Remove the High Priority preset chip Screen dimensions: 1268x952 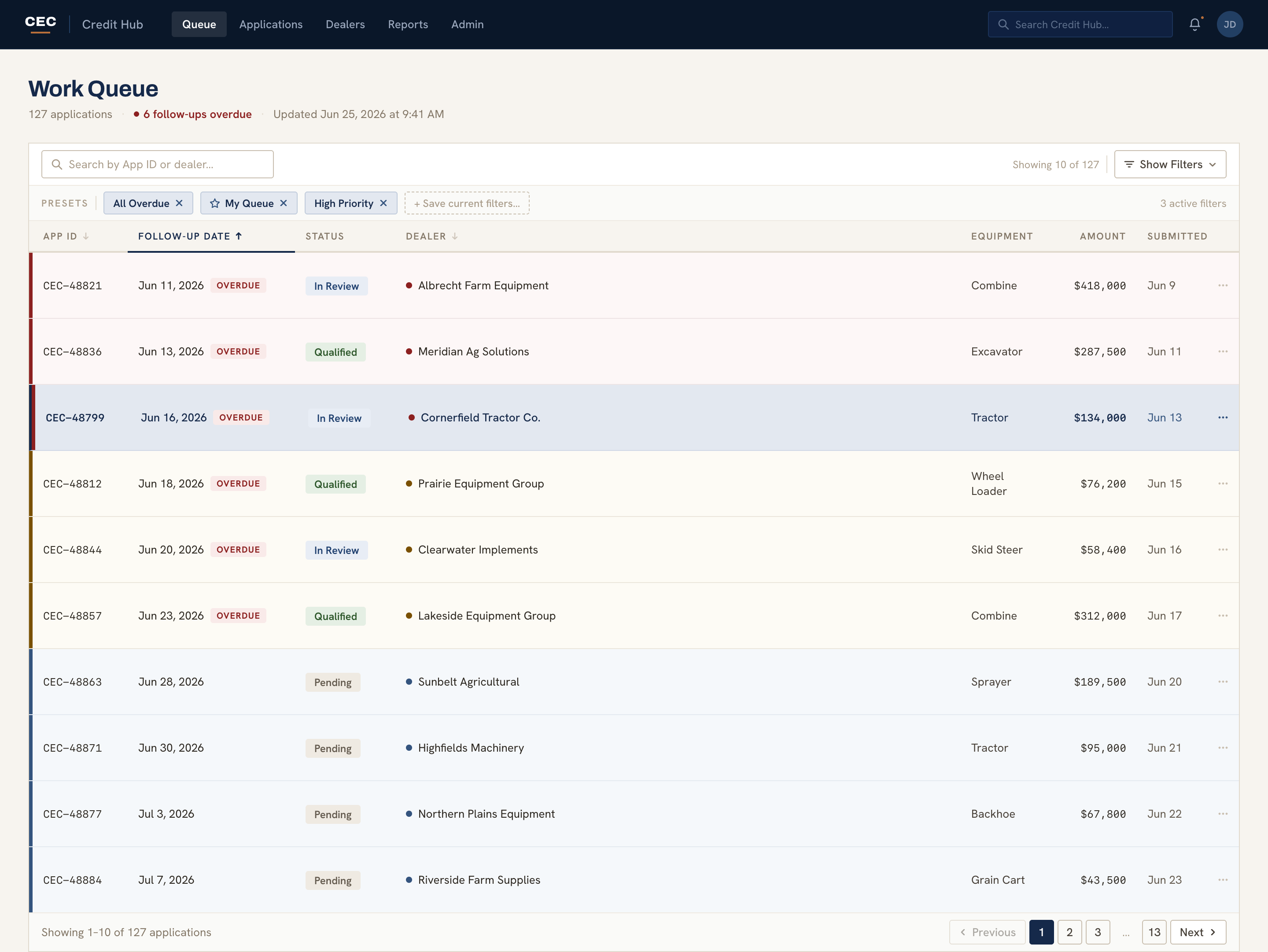383,203
